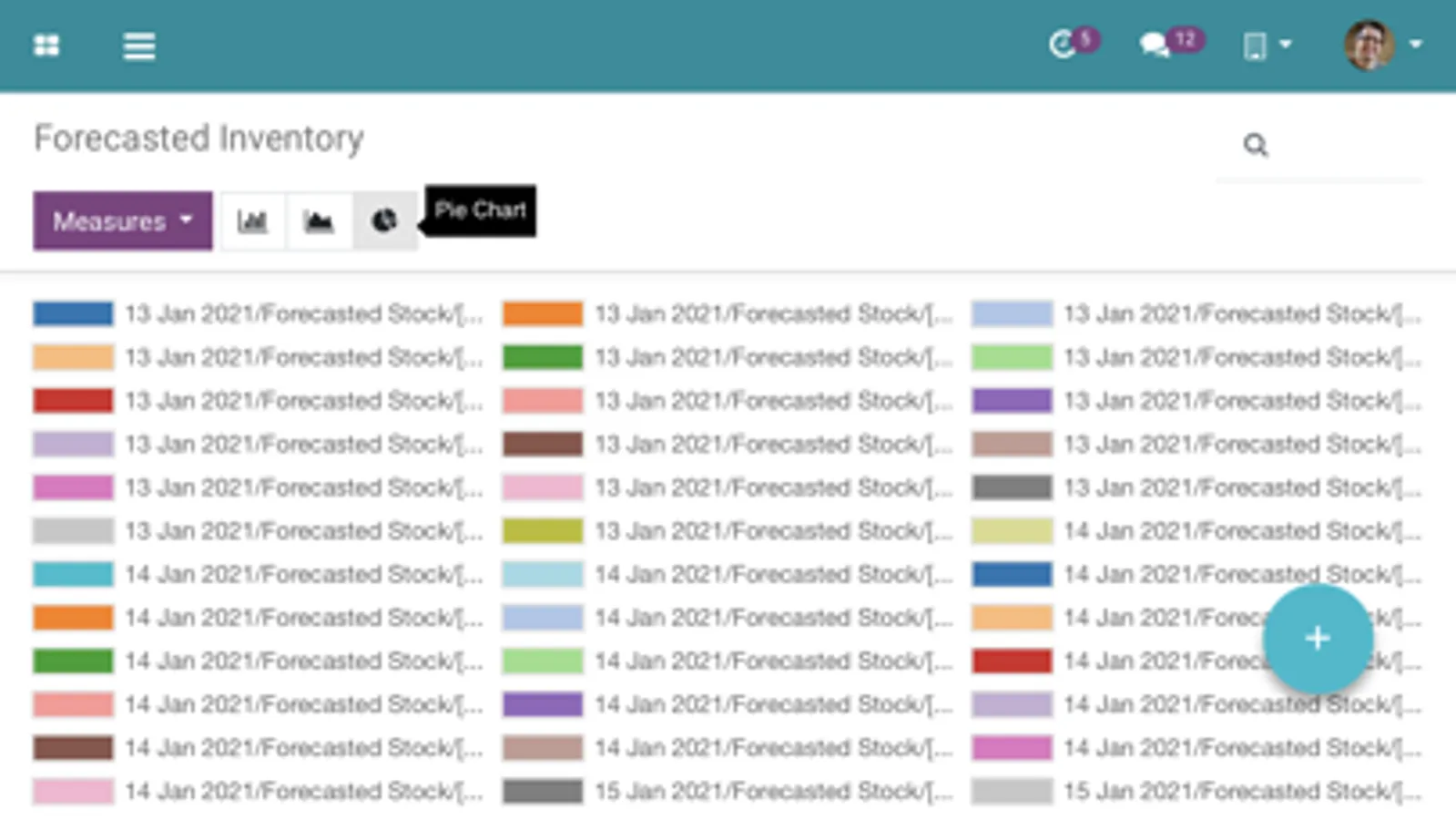Switch to bar chart view
This screenshot has height=820, width=1456.
coord(252,220)
